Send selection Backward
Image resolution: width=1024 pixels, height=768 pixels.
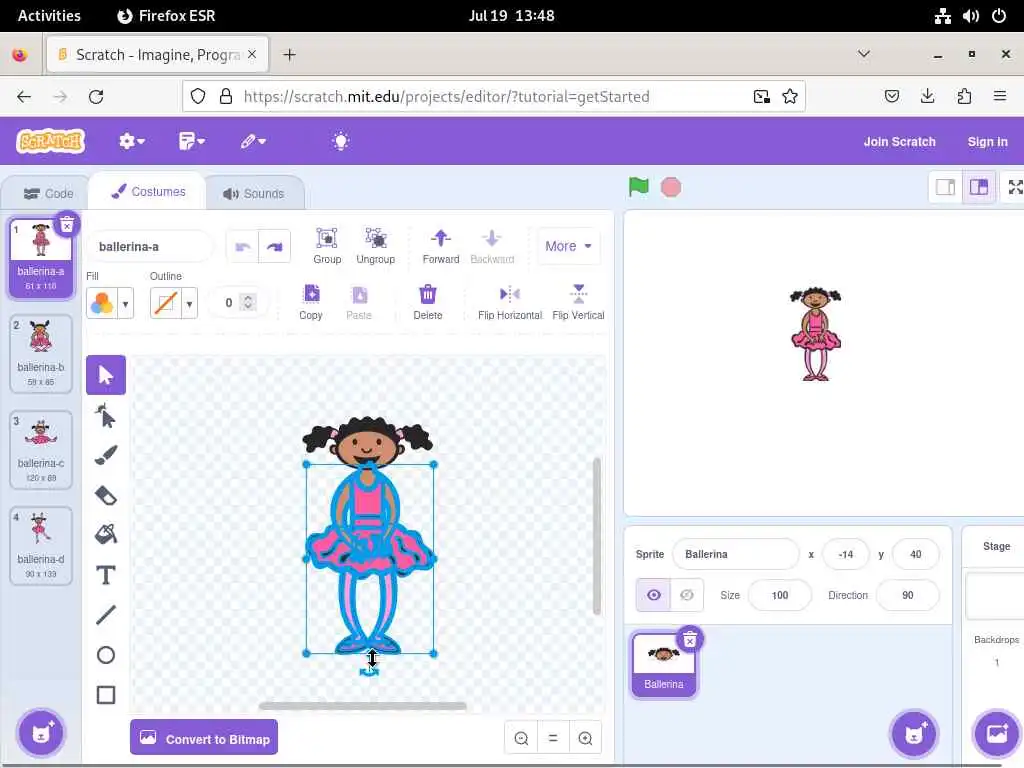pyautogui.click(x=492, y=246)
